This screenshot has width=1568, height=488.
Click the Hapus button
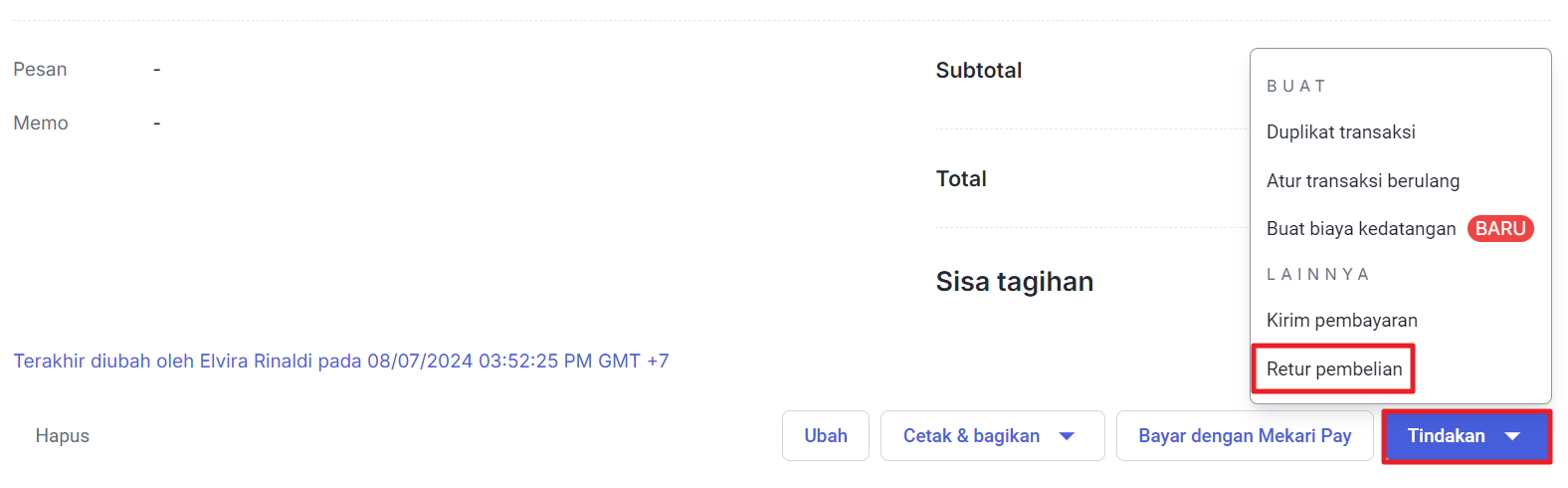pyautogui.click(x=63, y=436)
